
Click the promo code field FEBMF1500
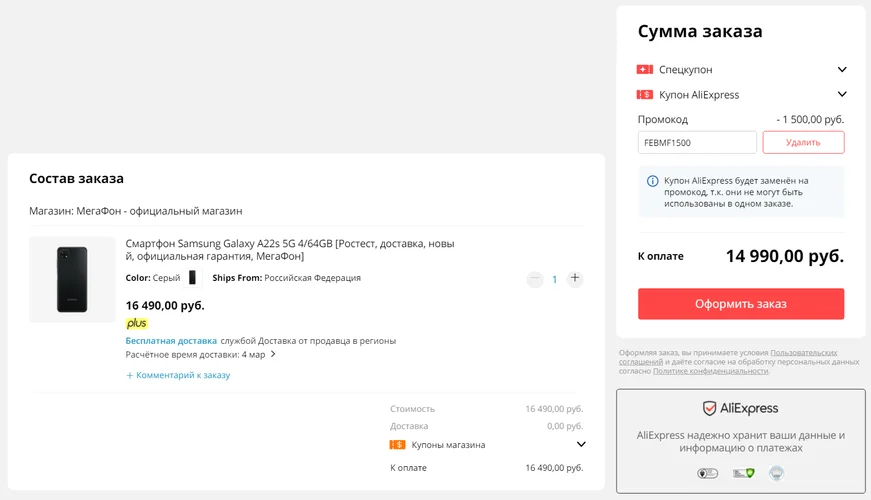coord(697,142)
